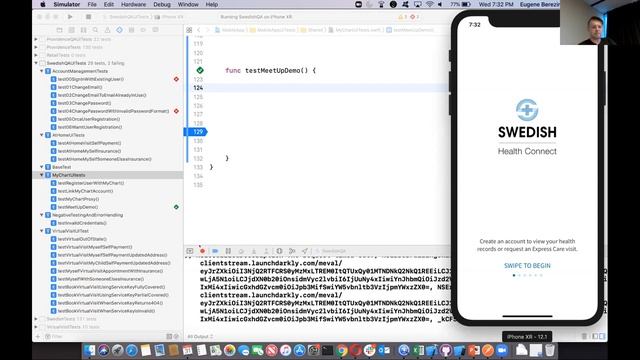Collapse the SwedishQAUITests target

(36, 63)
